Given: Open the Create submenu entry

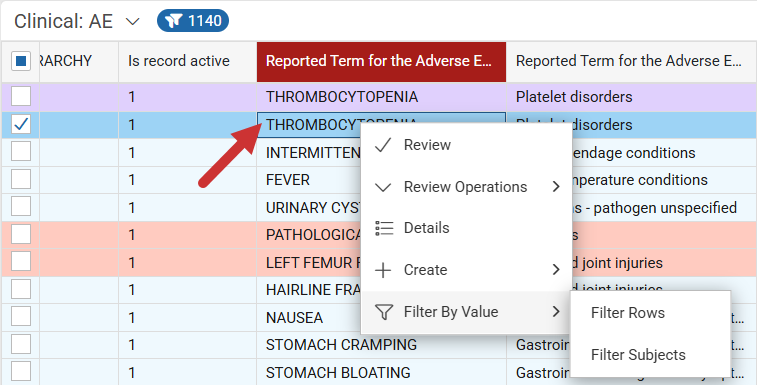Looking at the screenshot, I should click(466, 269).
